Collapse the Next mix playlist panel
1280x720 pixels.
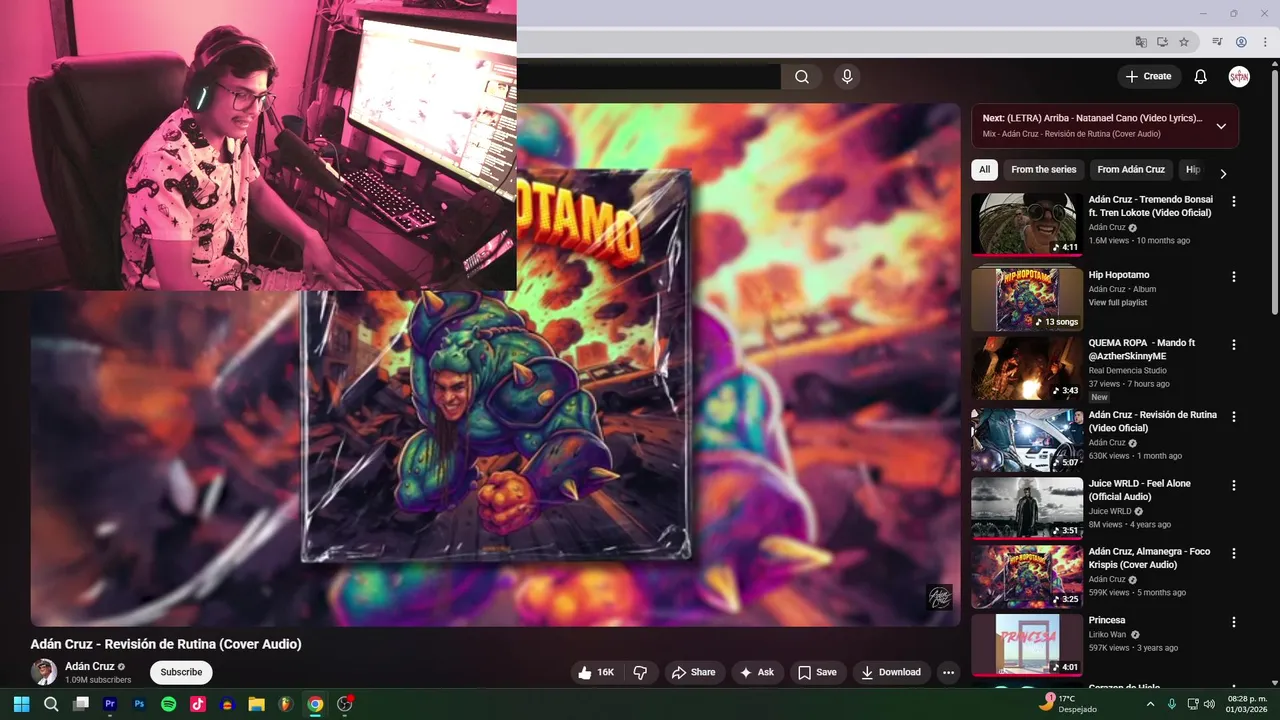(1221, 126)
